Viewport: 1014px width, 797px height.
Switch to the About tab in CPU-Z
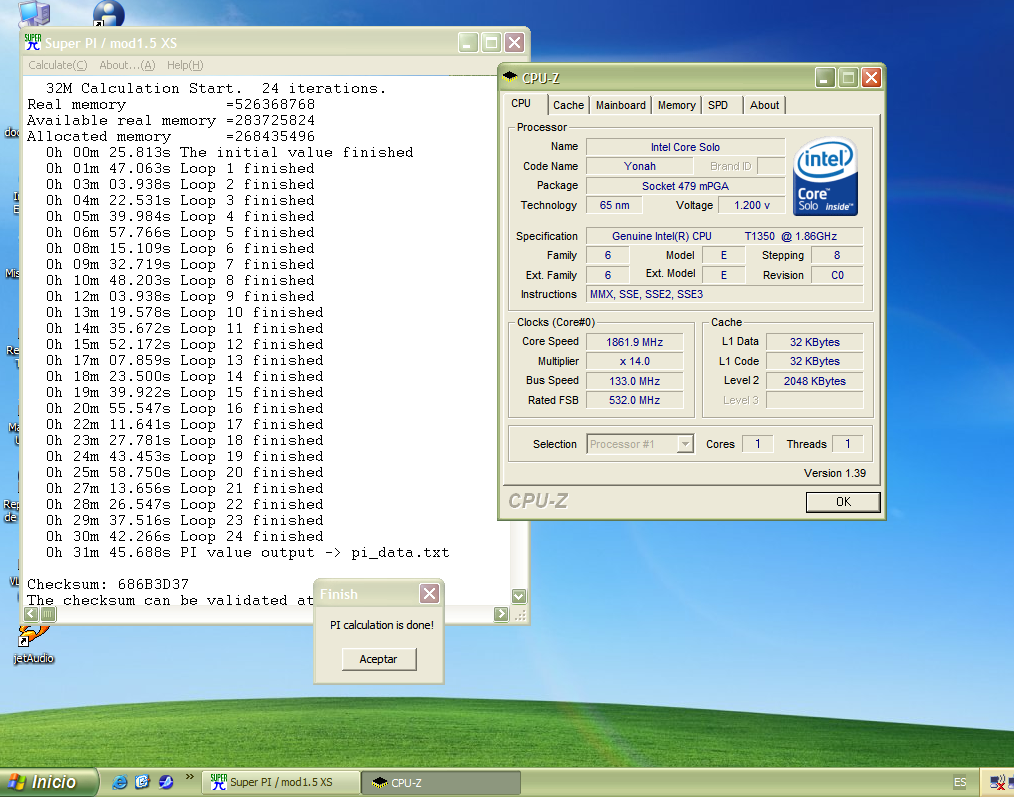(x=764, y=105)
